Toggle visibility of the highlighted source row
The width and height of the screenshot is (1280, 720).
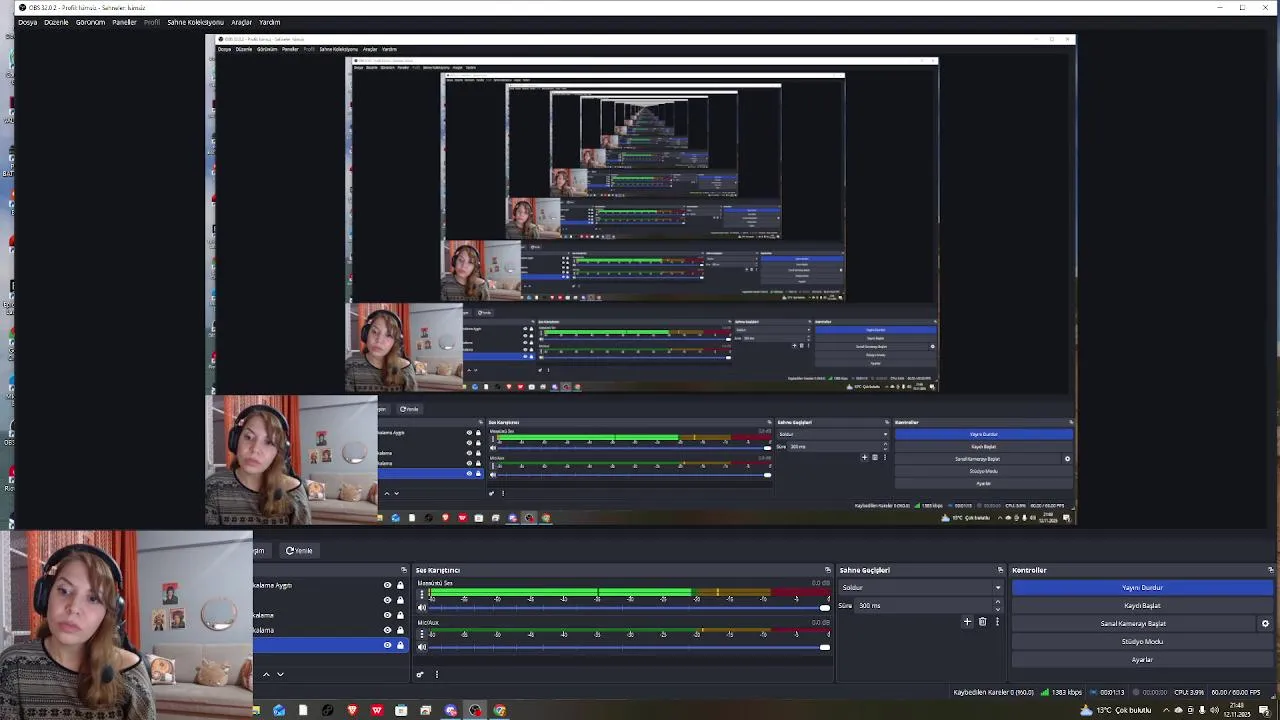tap(387, 645)
